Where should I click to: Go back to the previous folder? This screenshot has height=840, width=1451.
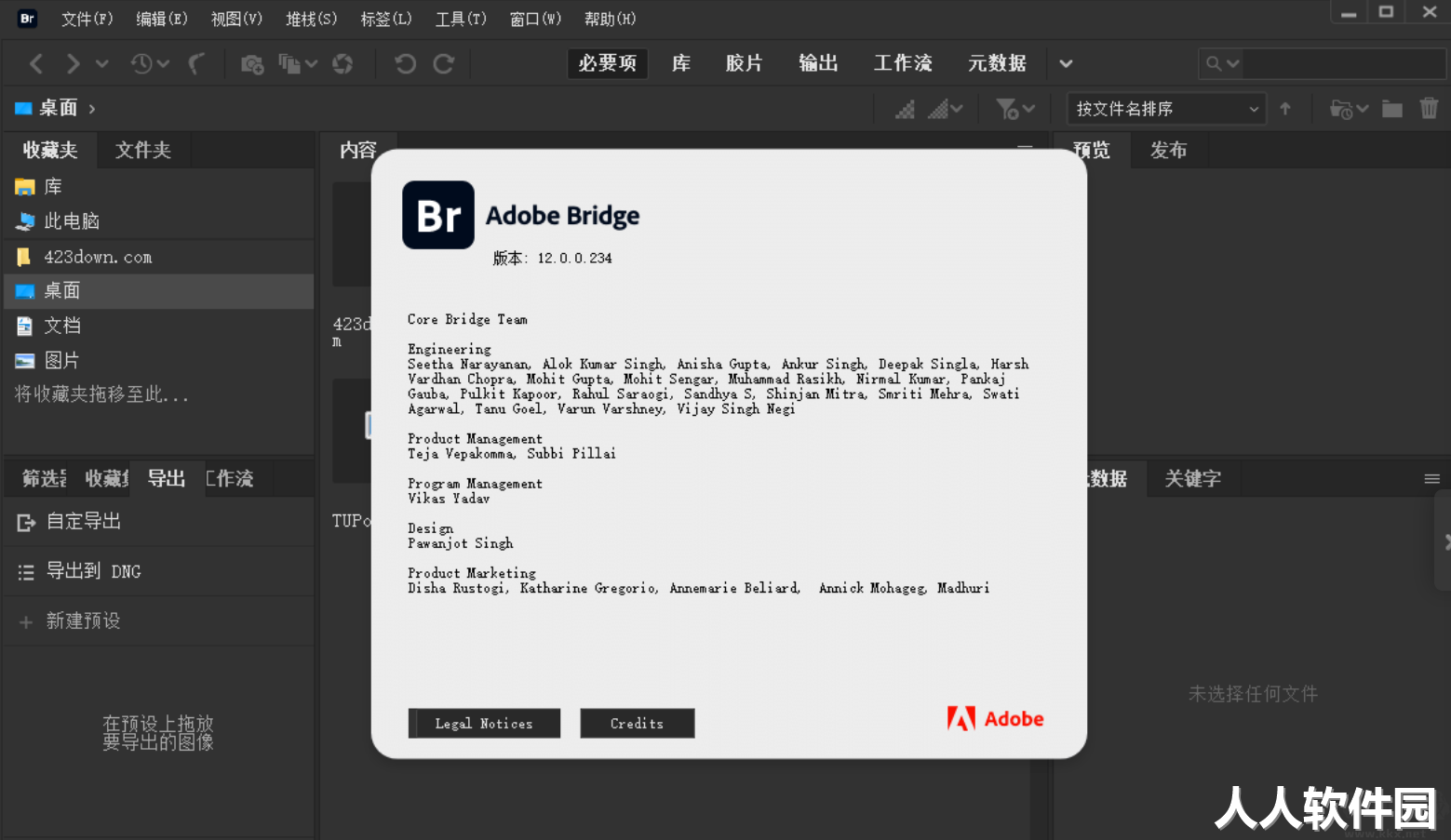tap(36, 63)
